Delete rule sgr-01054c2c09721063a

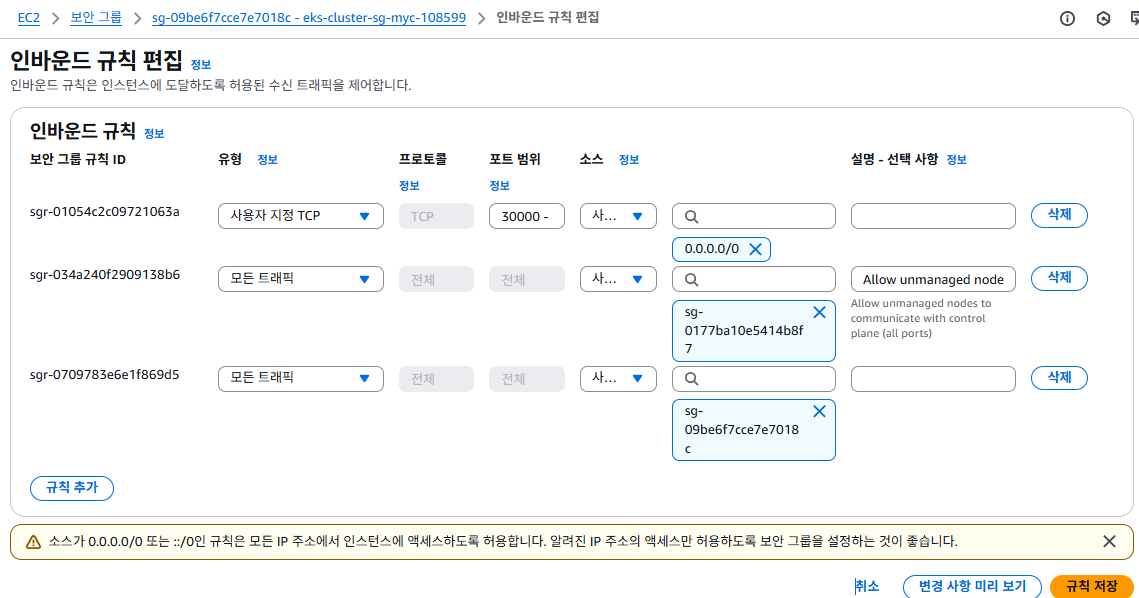tap(1059, 215)
